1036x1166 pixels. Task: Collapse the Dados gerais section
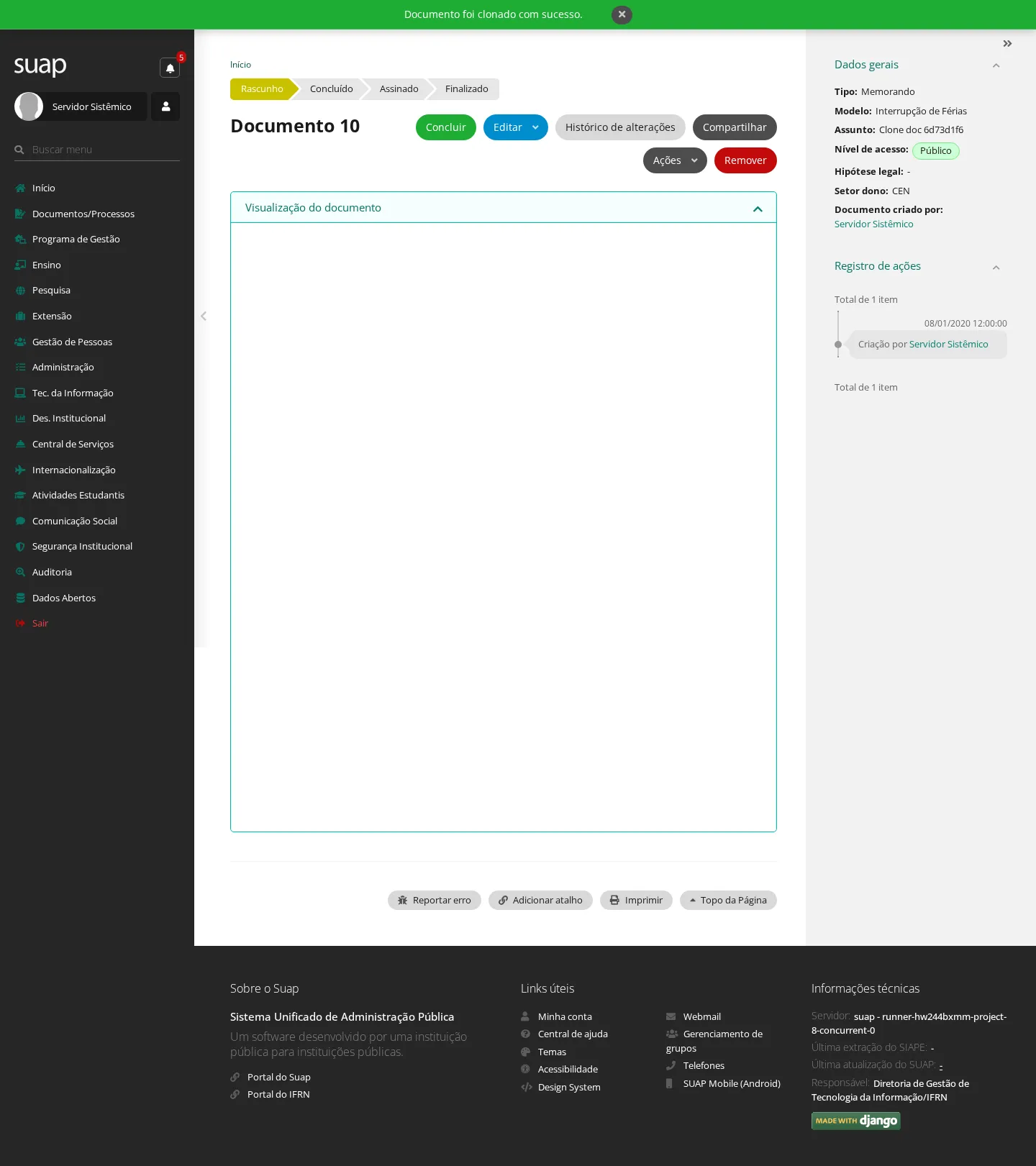[x=996, y=65]
